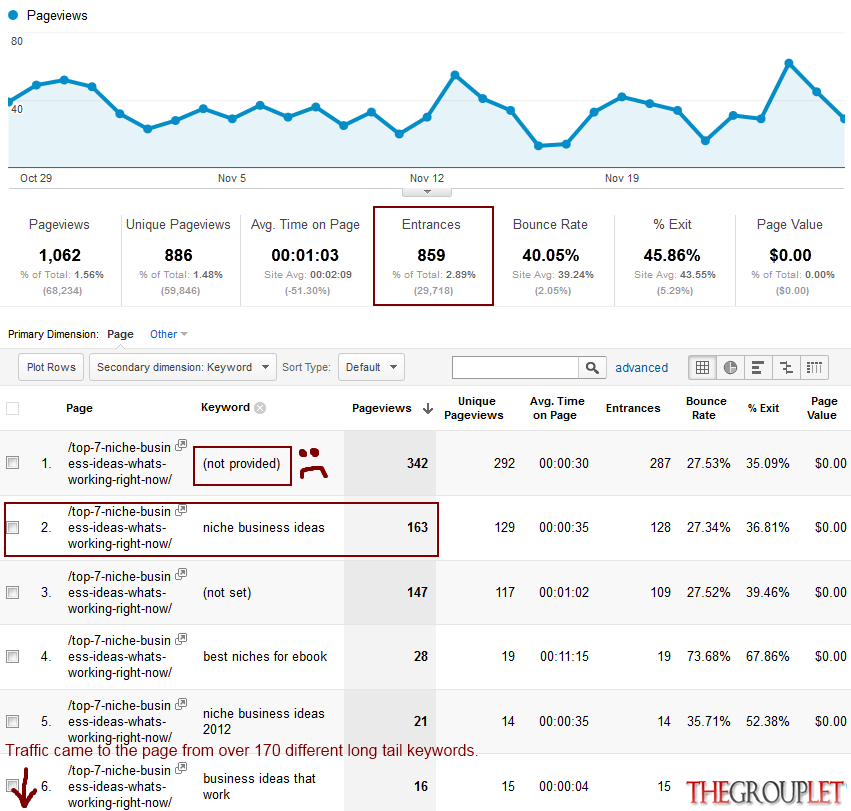This screenshot has width=851, height=811.
Task: Open row 1 page in new window
Action: click(x=181, y=445)
